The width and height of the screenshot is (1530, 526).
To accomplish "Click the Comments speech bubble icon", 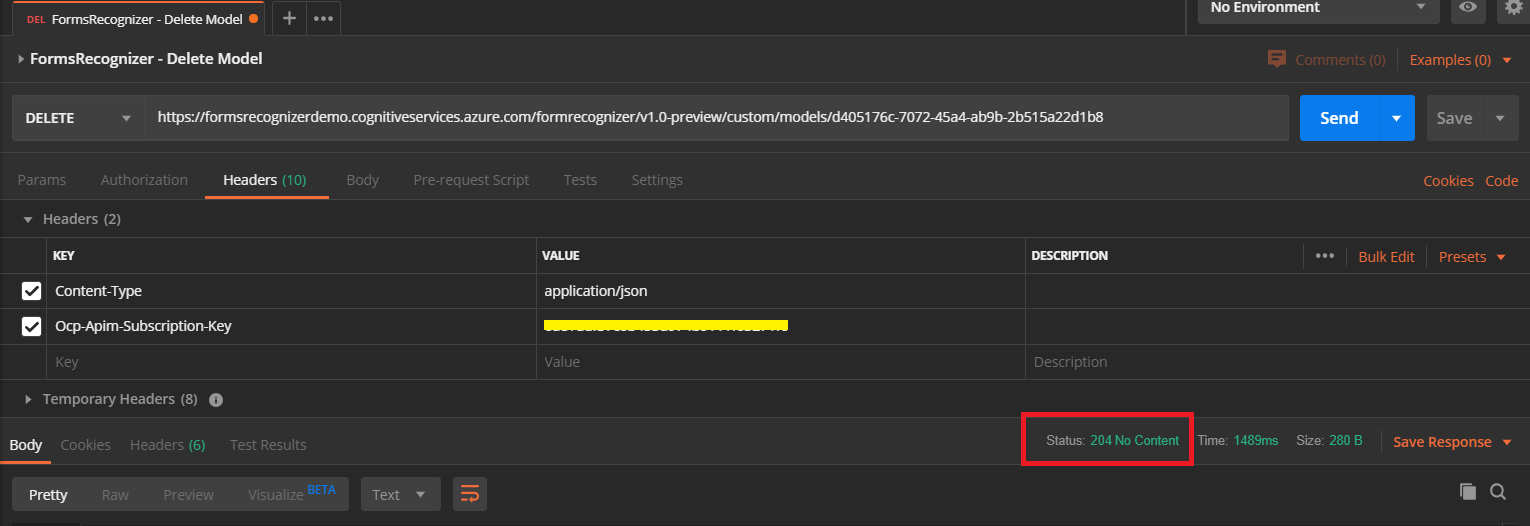I will [x=1276, y=59].
